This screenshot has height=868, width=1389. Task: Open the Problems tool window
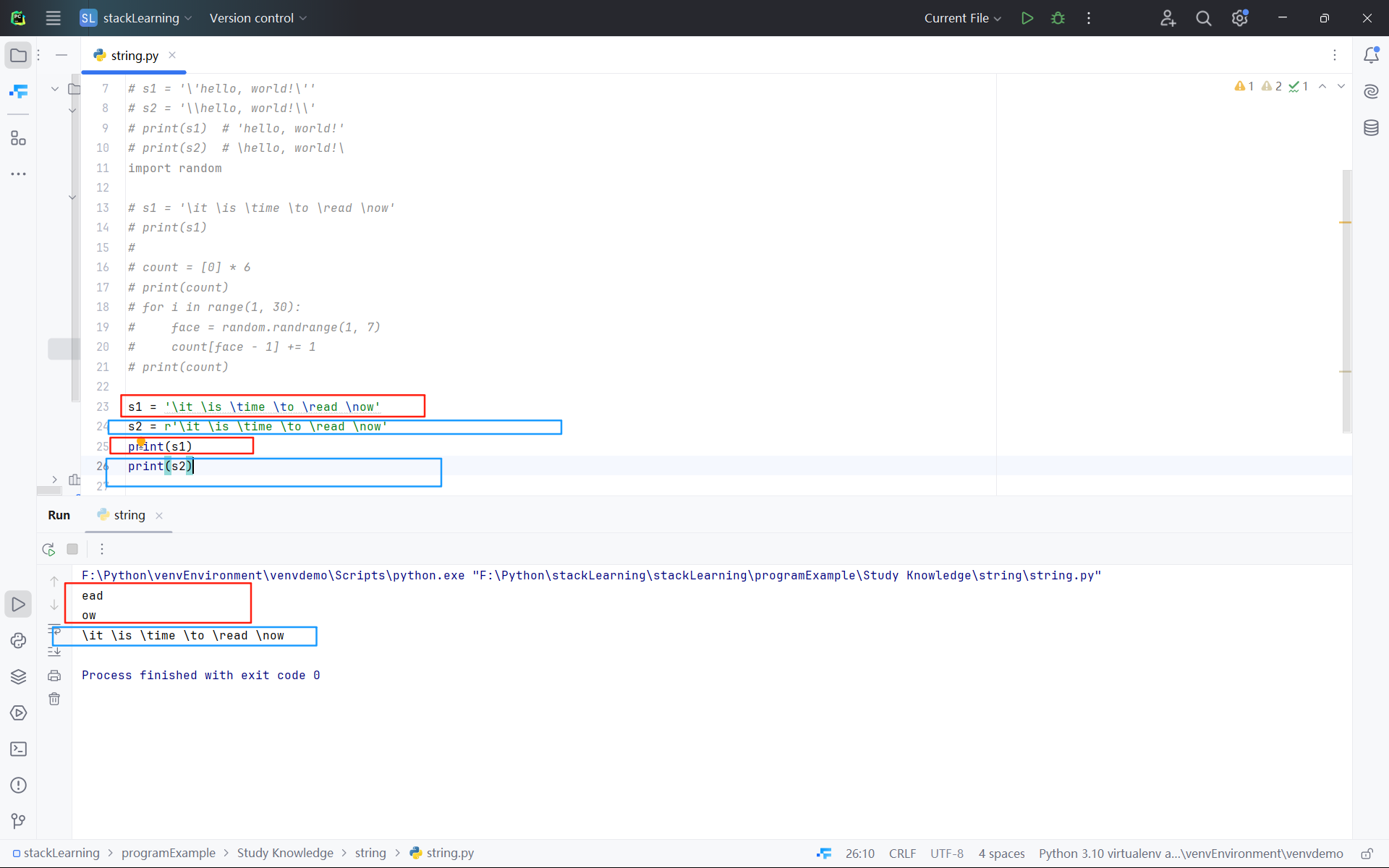coord(18,785)
